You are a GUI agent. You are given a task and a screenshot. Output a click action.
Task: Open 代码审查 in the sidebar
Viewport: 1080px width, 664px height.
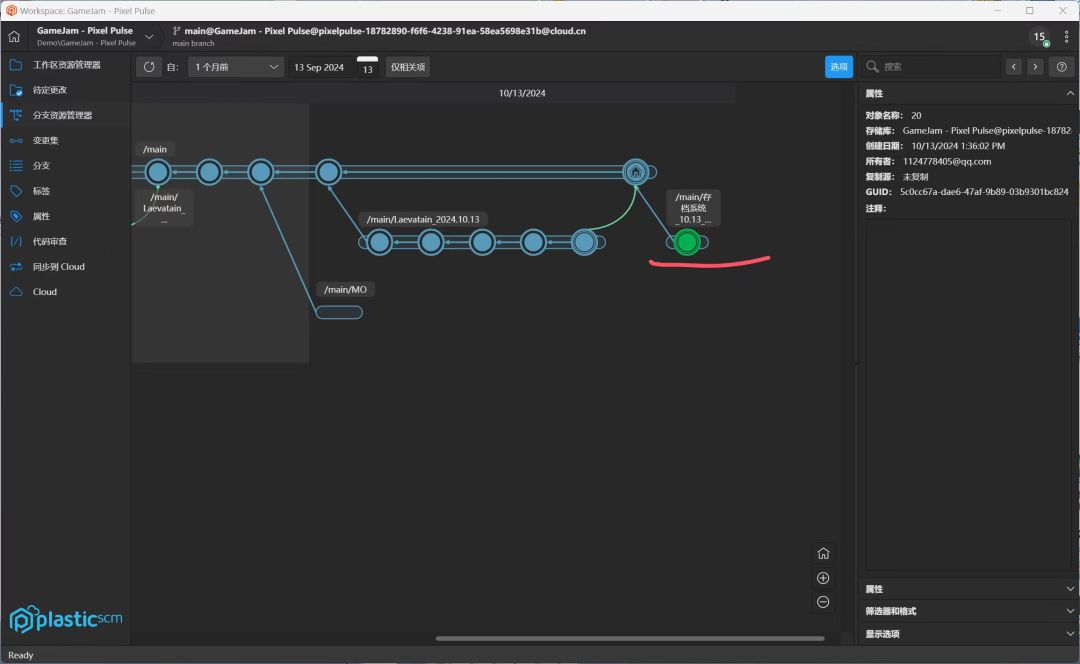pos(50,241)
